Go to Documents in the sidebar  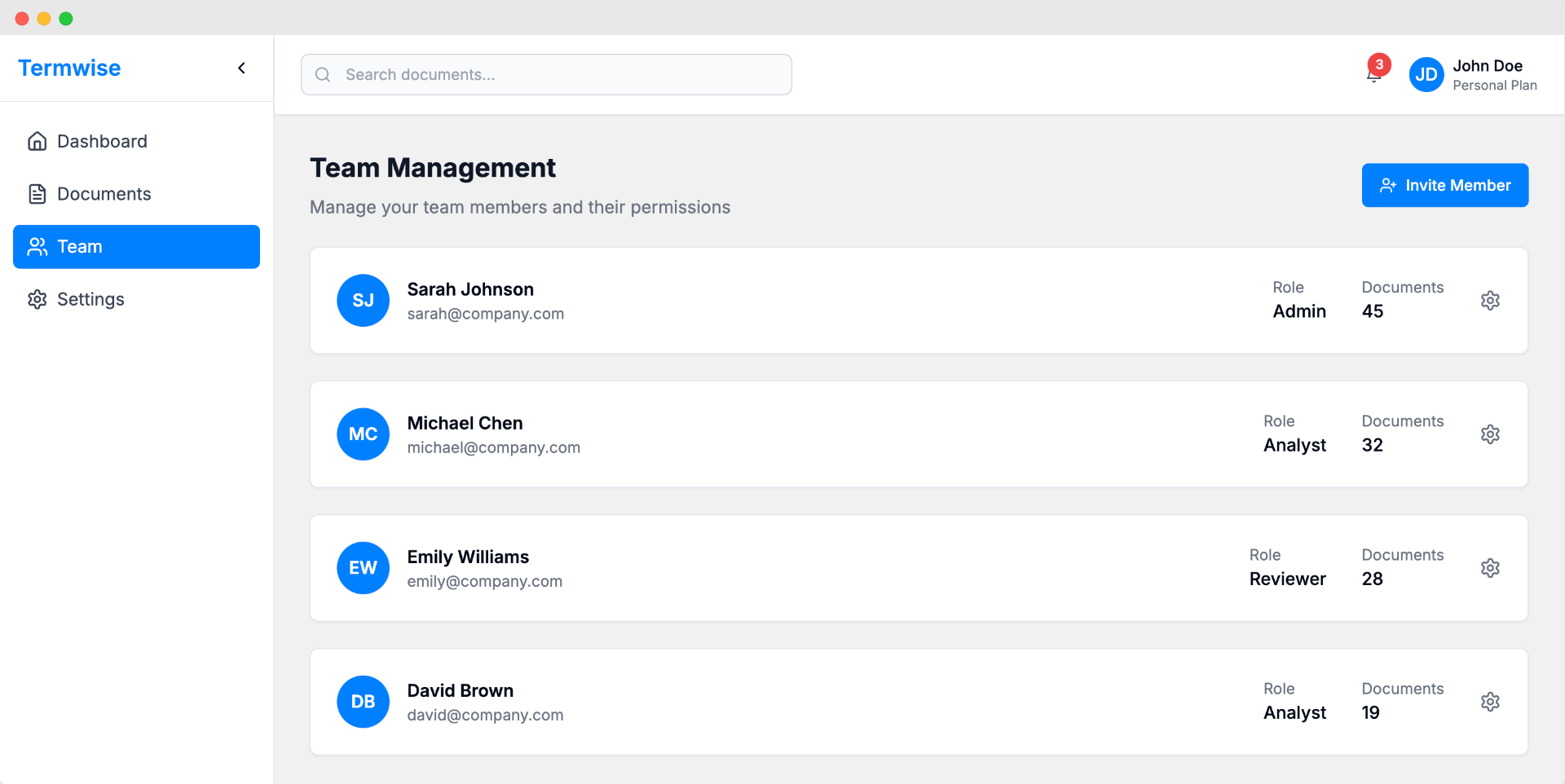click(x=136, y=194)
